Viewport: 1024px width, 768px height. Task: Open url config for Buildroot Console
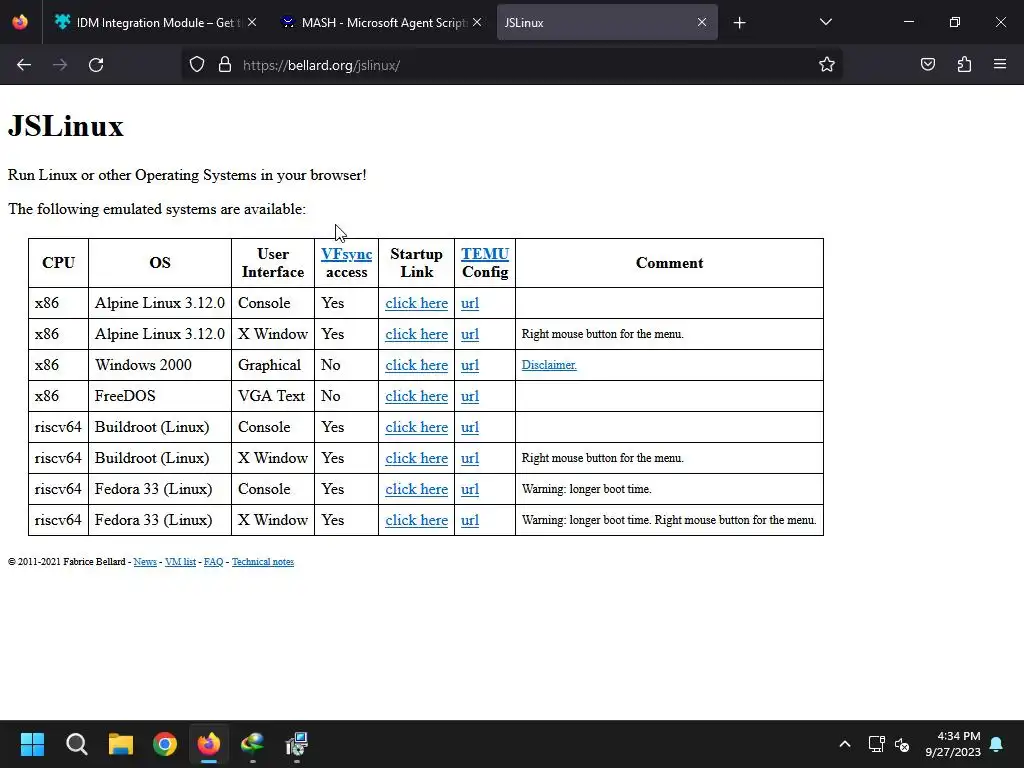click(x=470, y=427)
